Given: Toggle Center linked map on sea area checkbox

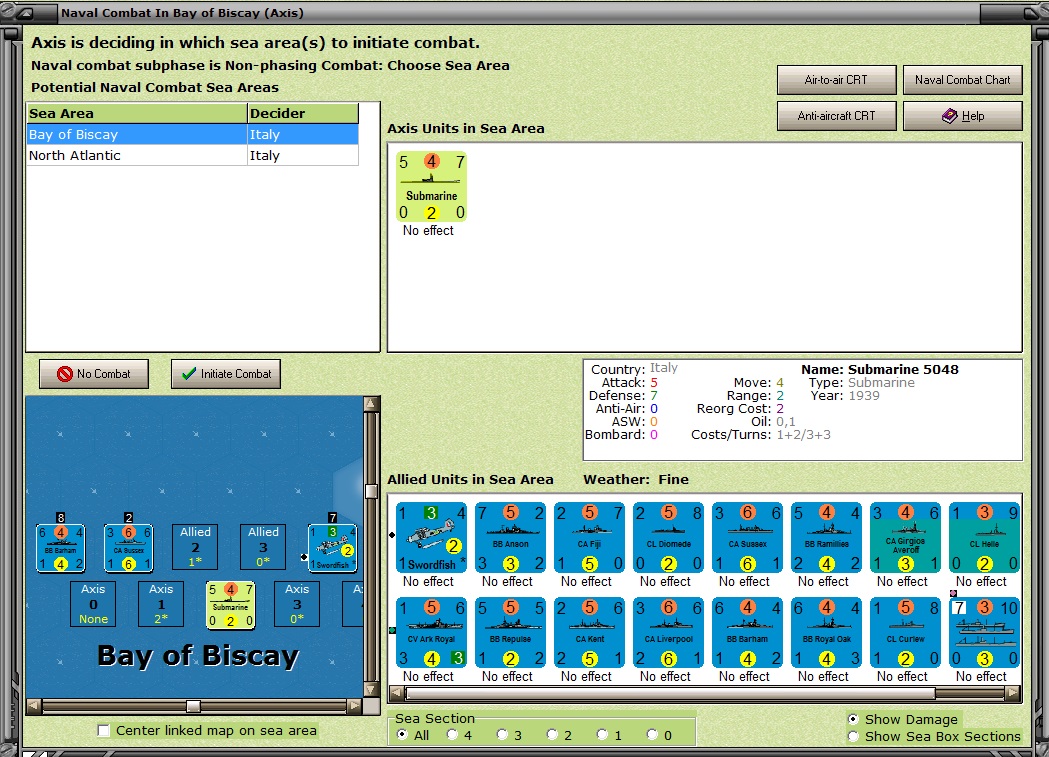Looking at the screenshot, I should click(x=104, y=730).
